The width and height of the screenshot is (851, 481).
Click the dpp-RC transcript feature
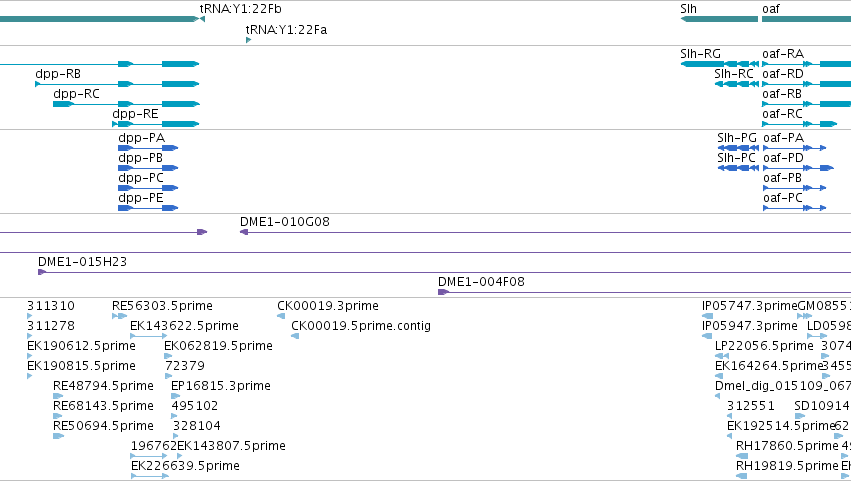tap(126, 104)
